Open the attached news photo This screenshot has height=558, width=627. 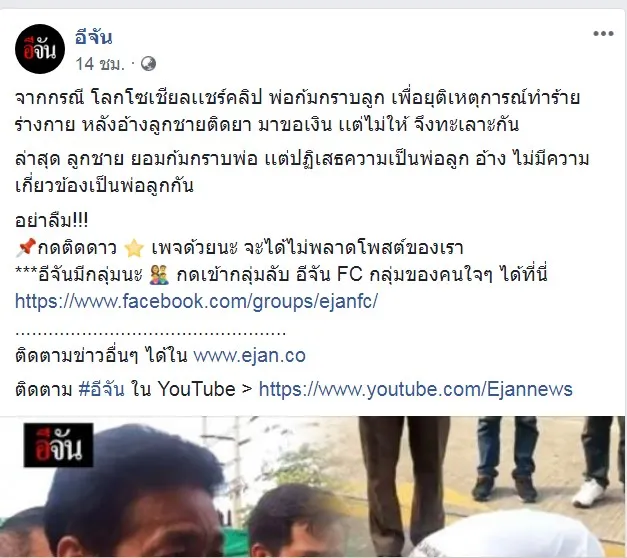(x=314, y=487)
